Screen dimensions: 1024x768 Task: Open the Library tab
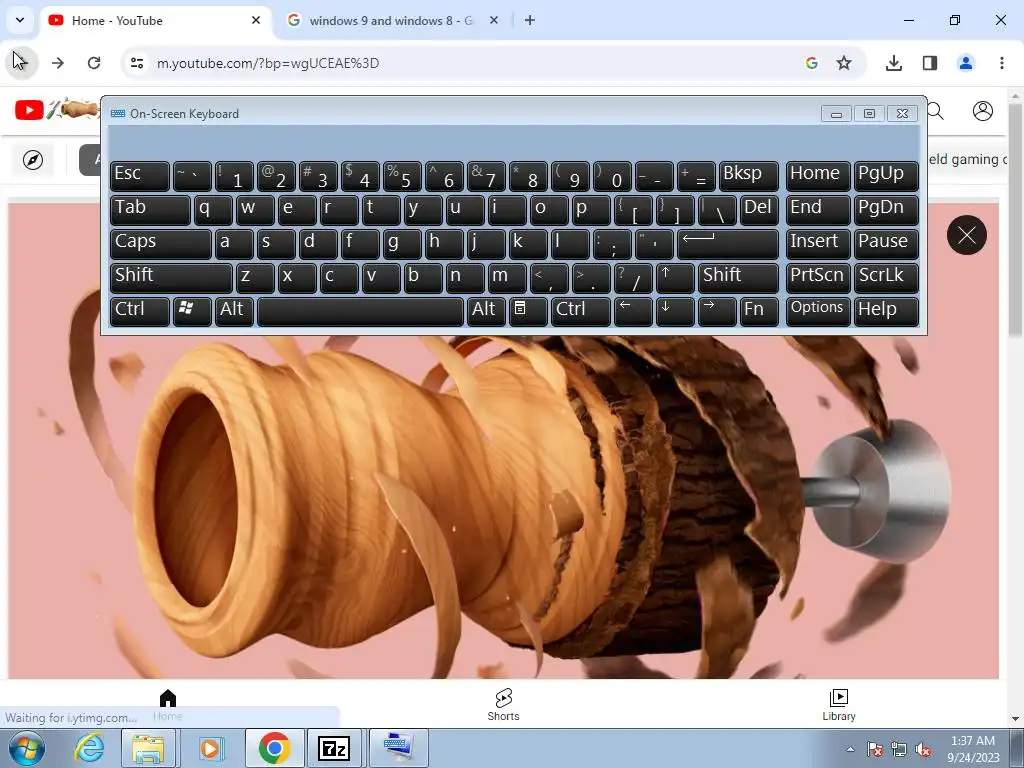point(839,705)
